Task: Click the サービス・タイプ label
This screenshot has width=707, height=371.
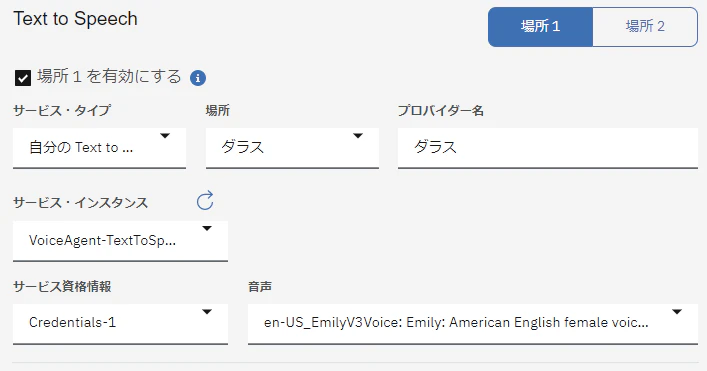Action: 62,110
